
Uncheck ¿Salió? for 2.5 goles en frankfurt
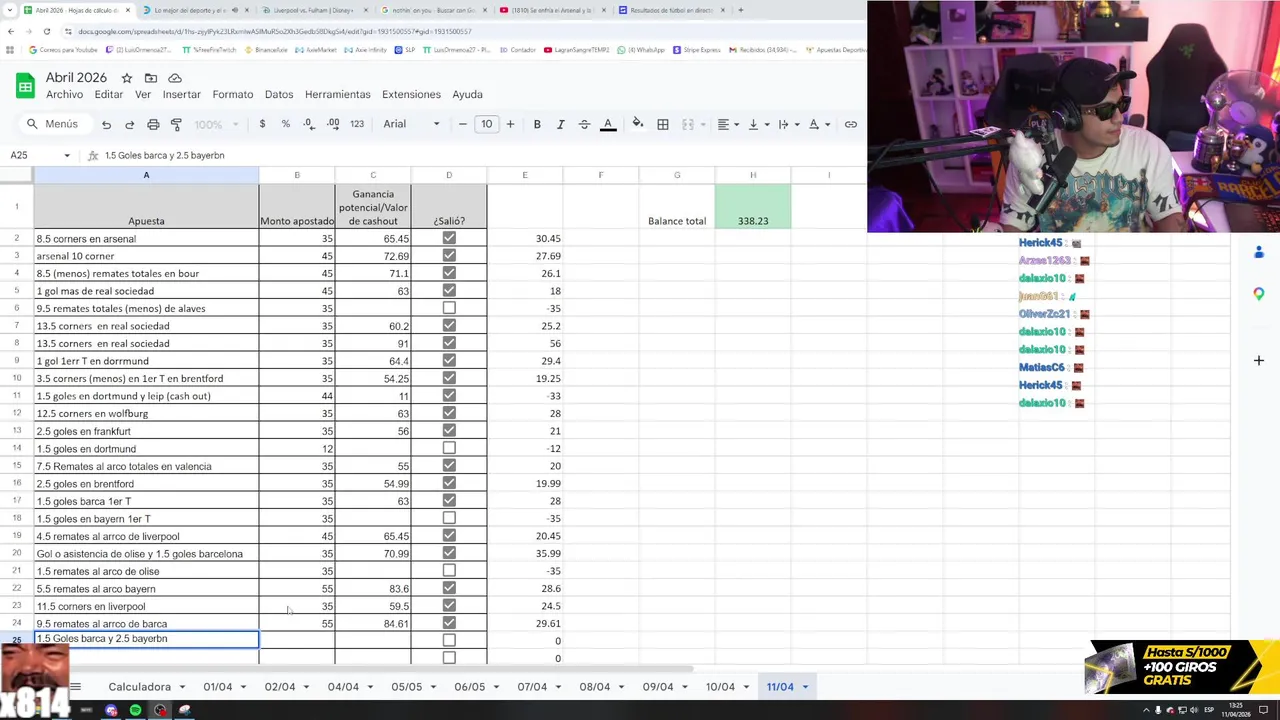(449, 431)
